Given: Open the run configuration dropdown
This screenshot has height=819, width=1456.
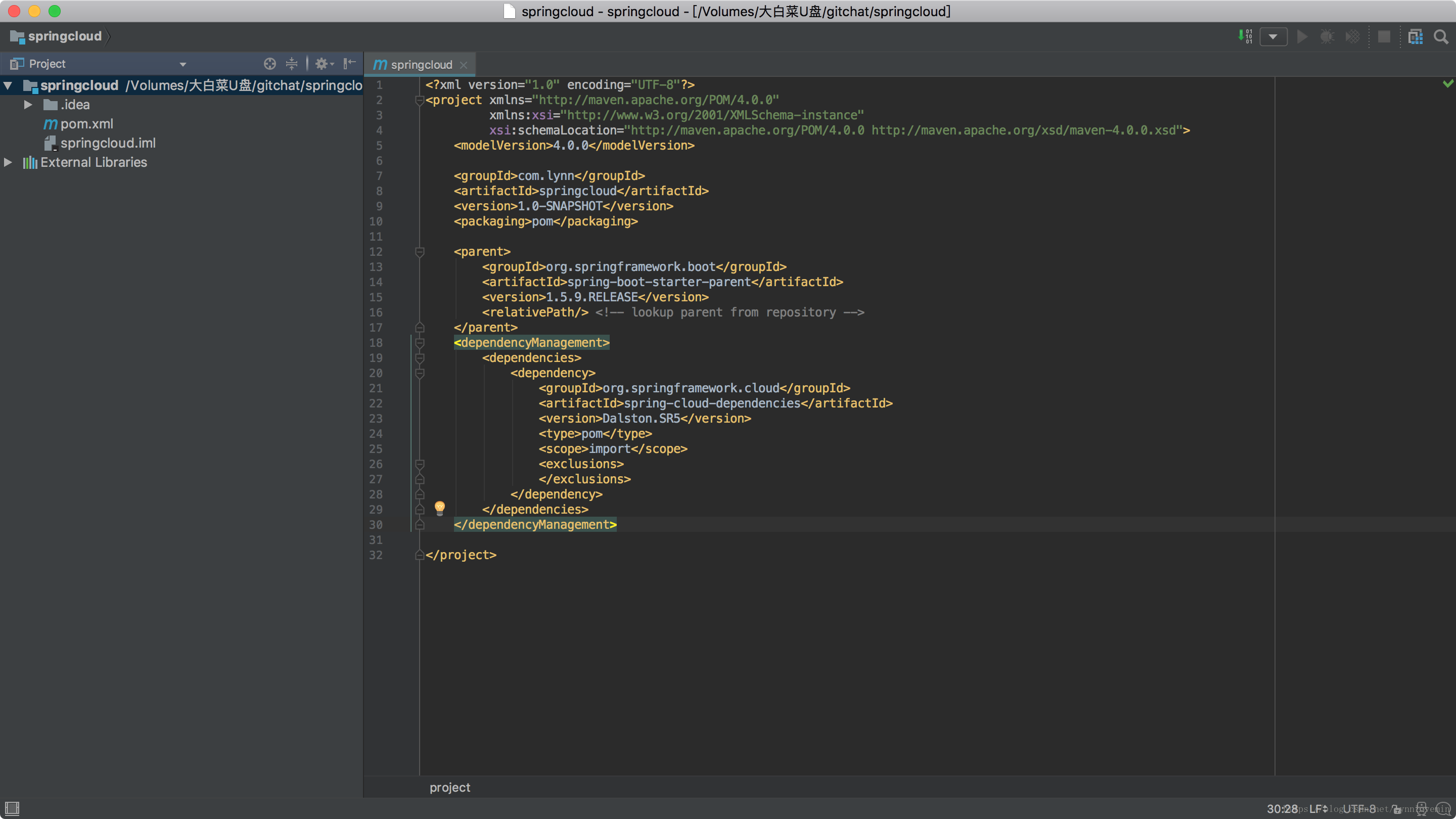Looking at the screenshot, I should 1273,37.
